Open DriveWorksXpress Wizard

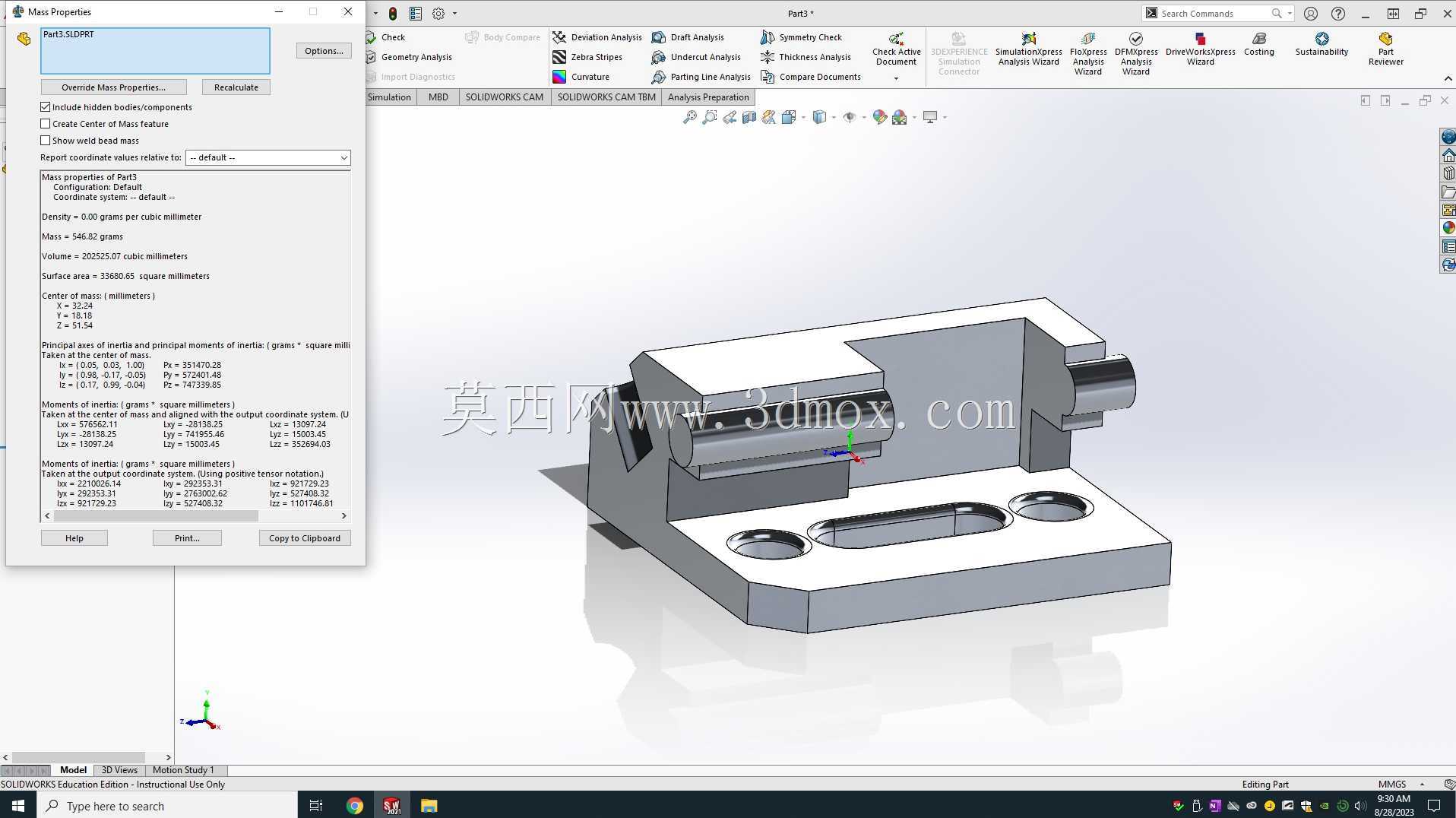click(1200, 50)
